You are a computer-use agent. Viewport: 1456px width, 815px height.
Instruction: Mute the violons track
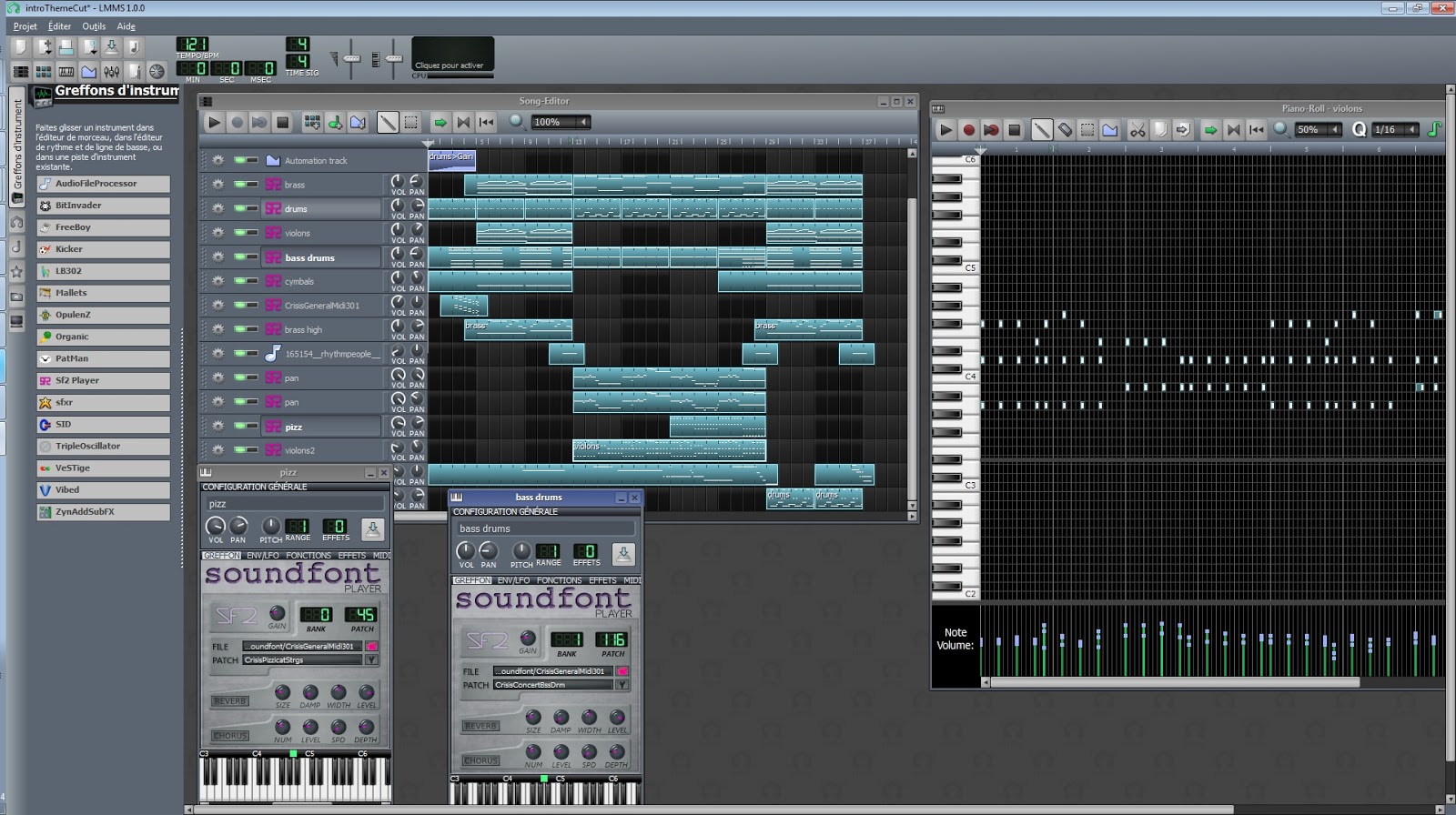[240, 233]
